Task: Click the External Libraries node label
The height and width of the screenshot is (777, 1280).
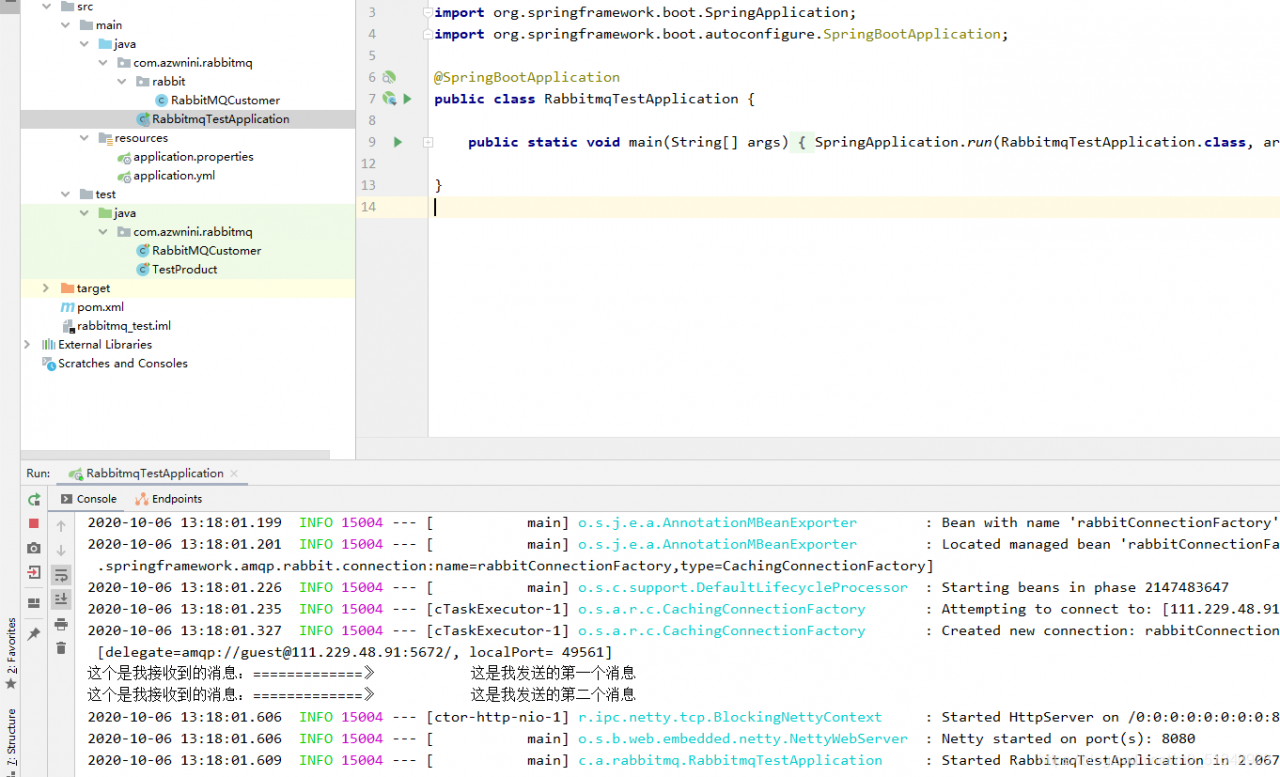Action: tap(105, 345)
